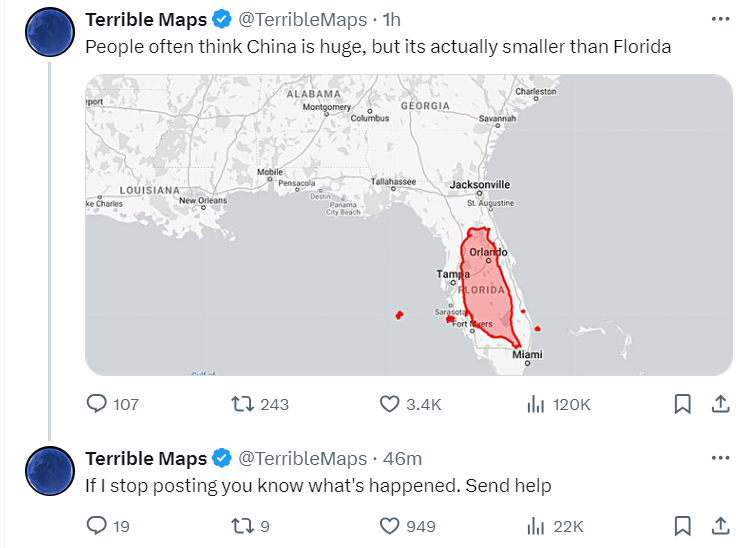Open more options for the first tweet

click(720, 19)
